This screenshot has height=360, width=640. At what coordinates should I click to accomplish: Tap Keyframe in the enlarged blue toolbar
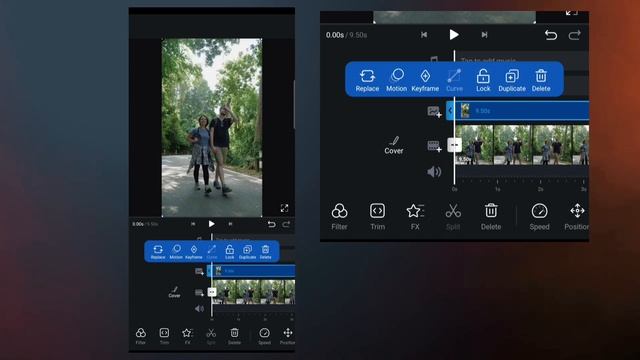[425, 80]
